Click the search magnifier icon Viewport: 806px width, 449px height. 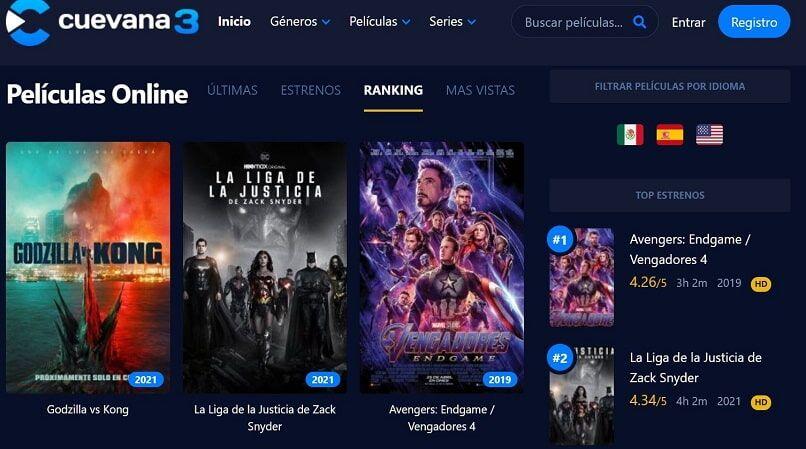[639, 22]
